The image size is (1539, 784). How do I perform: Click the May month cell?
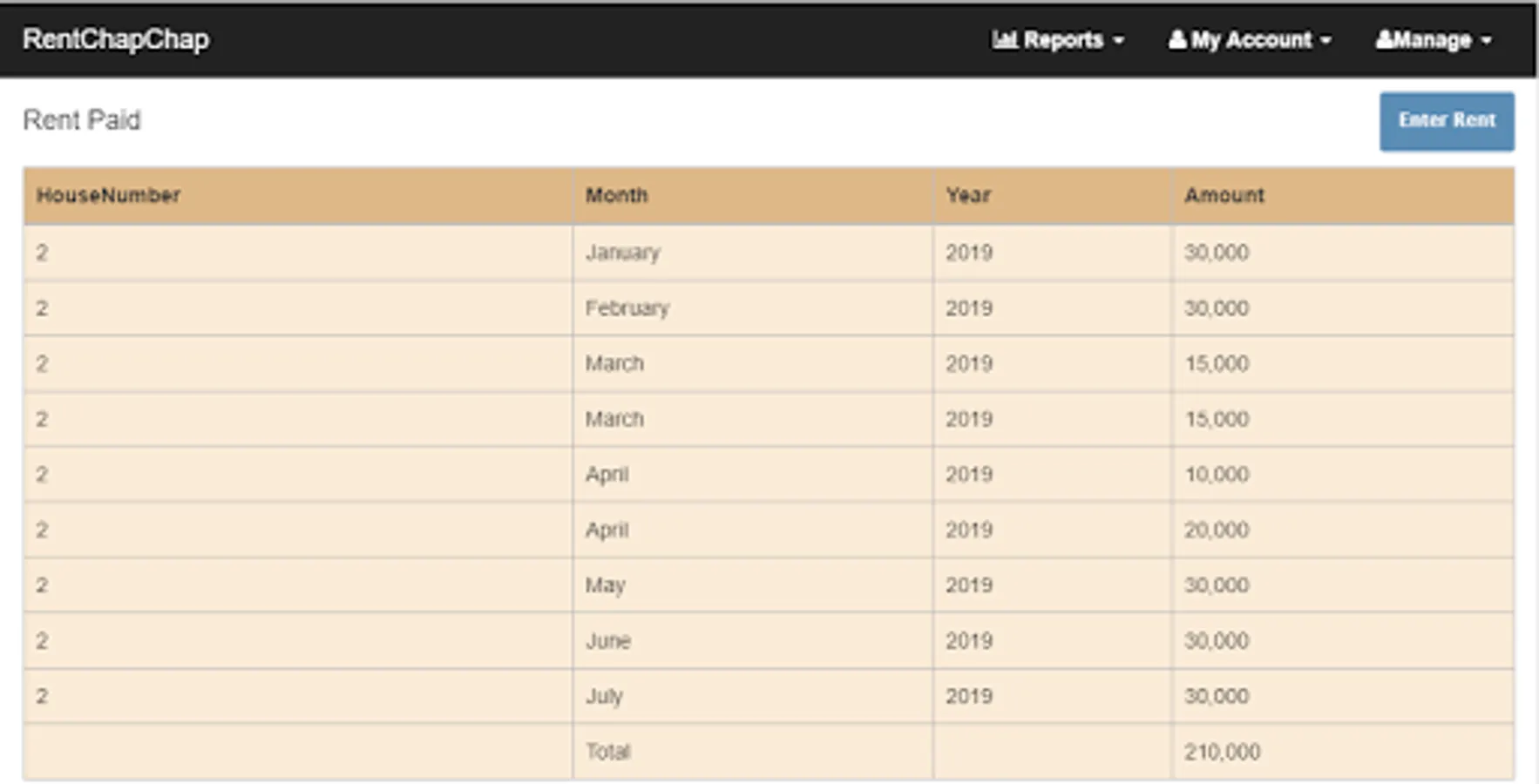[x=605, y=585]
